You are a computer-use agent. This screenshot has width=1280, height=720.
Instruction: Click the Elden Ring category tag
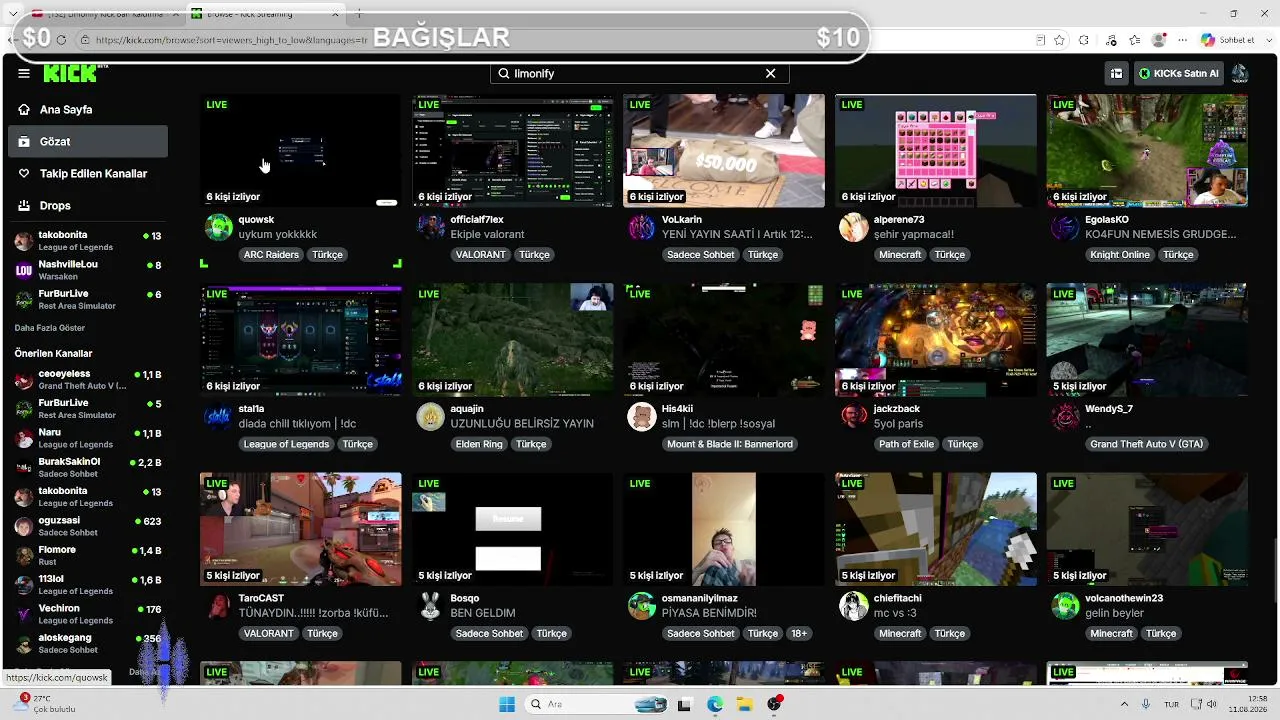tap(479, 444)
